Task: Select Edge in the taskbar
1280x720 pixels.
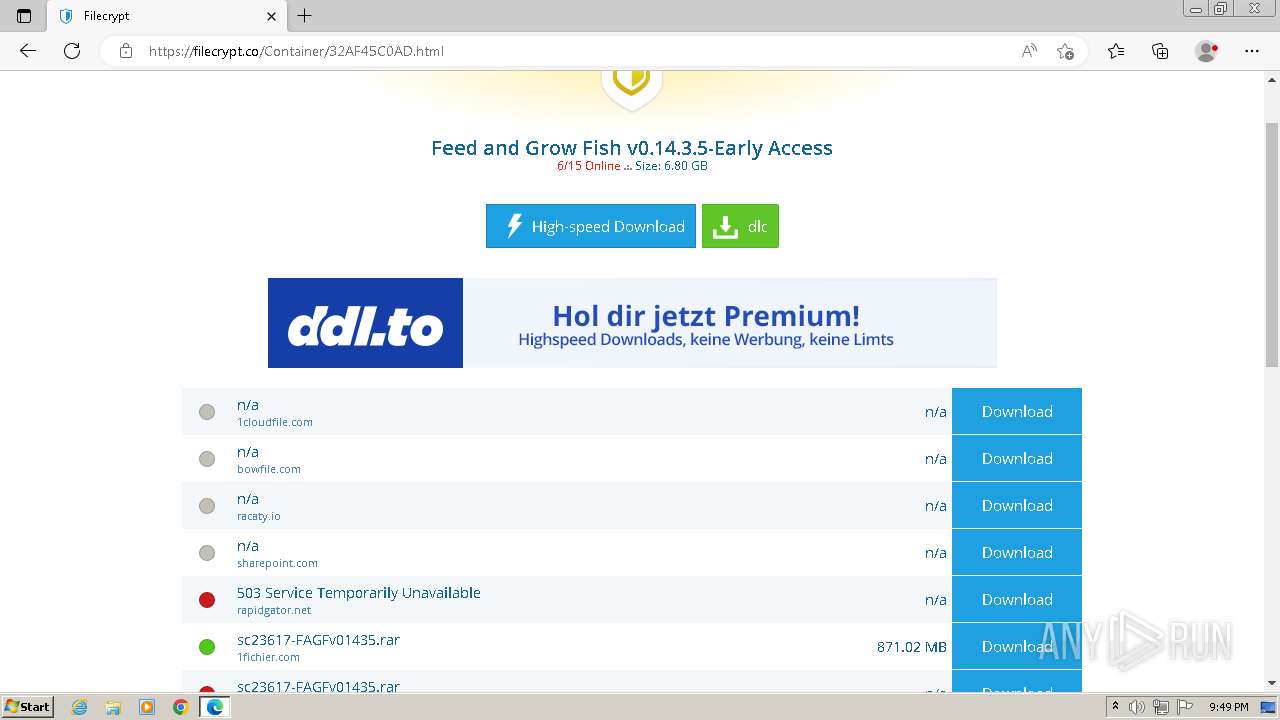Action: 215,707
